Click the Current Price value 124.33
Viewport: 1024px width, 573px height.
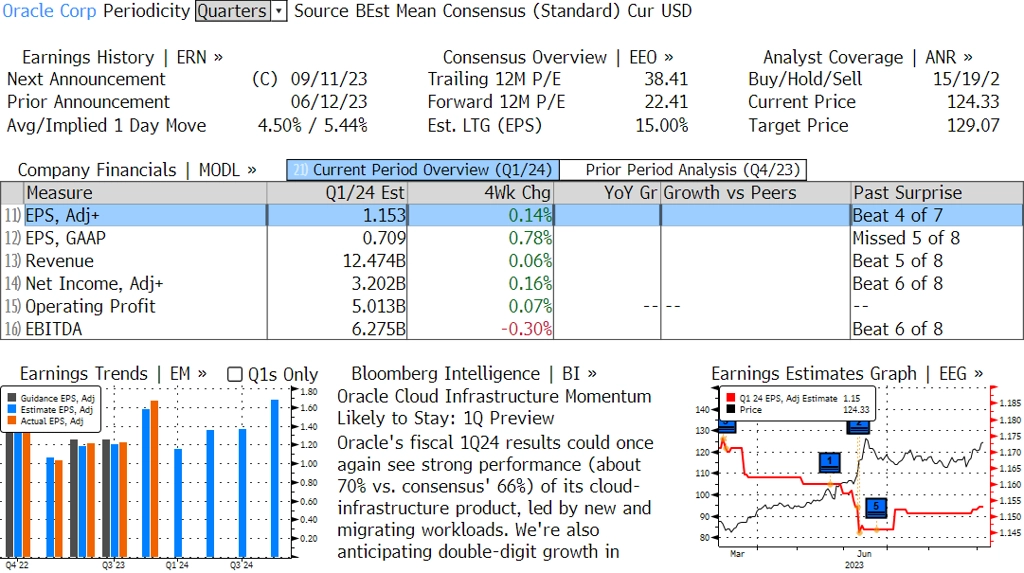pyautogui.click(x=973, y=102)
